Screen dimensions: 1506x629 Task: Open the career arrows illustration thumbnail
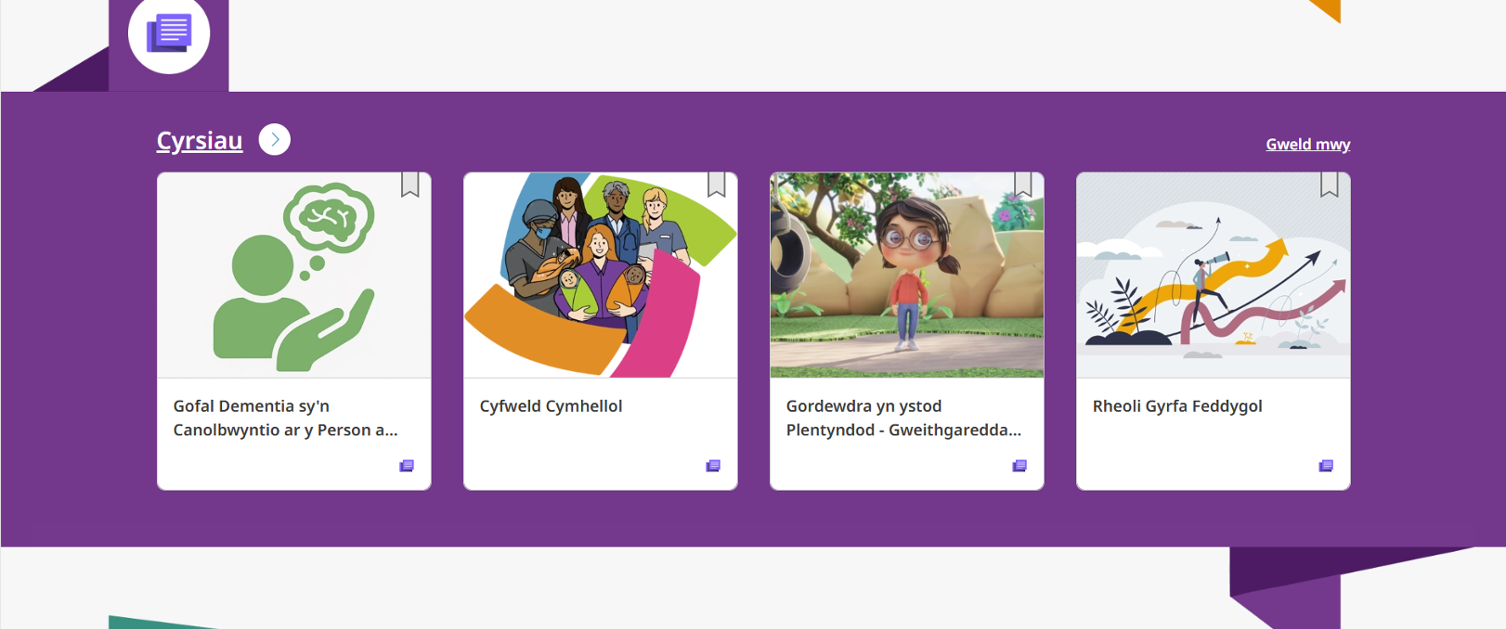click(x=1213, y=275)
